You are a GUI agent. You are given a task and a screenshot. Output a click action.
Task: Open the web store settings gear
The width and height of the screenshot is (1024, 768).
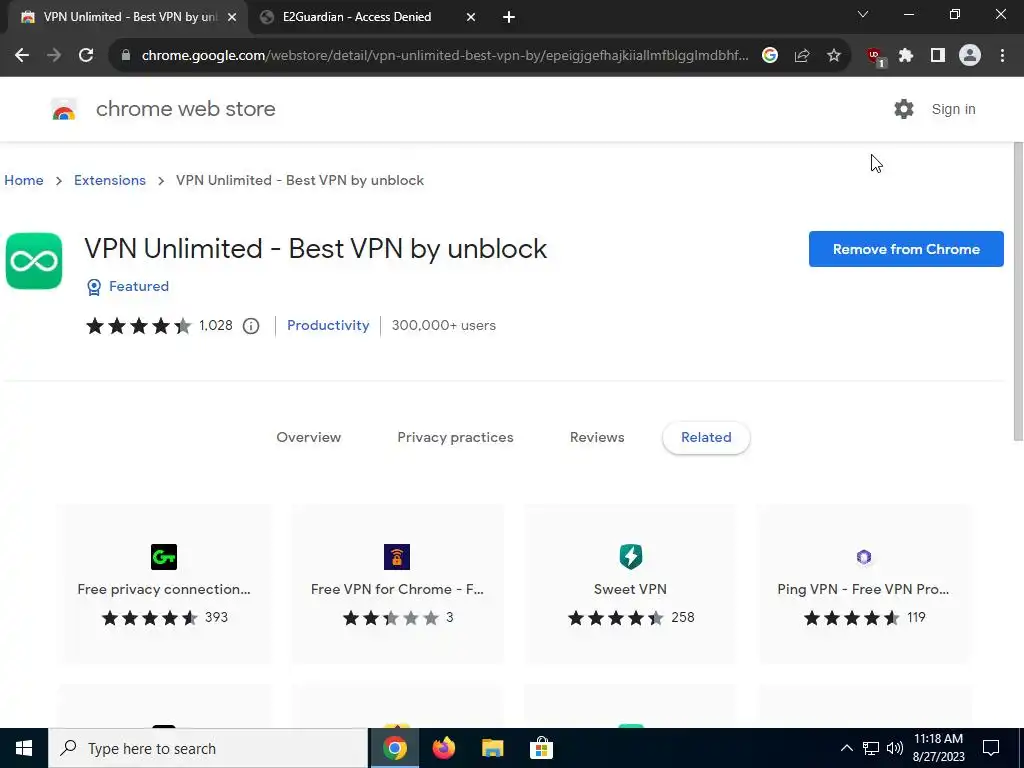[x=904, y=109]
